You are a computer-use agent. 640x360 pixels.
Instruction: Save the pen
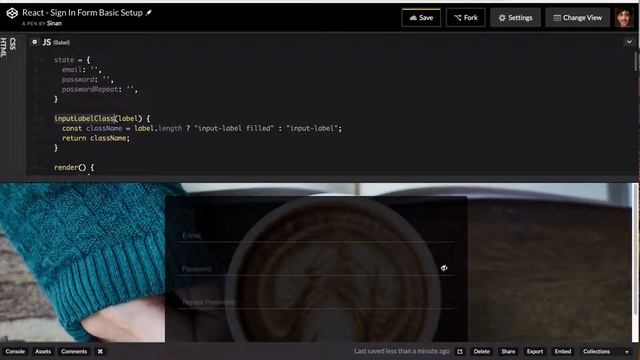[421, 18]
